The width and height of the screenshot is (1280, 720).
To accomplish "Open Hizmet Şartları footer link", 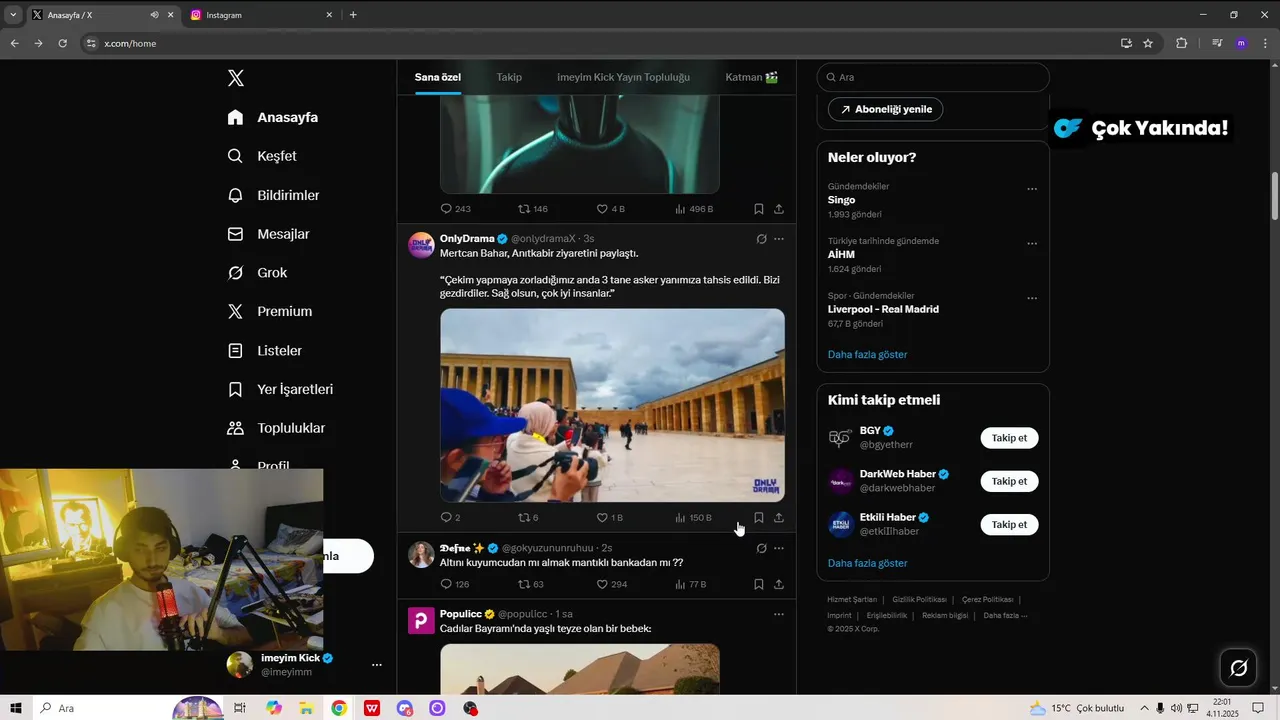I will (x=852, y=599).
